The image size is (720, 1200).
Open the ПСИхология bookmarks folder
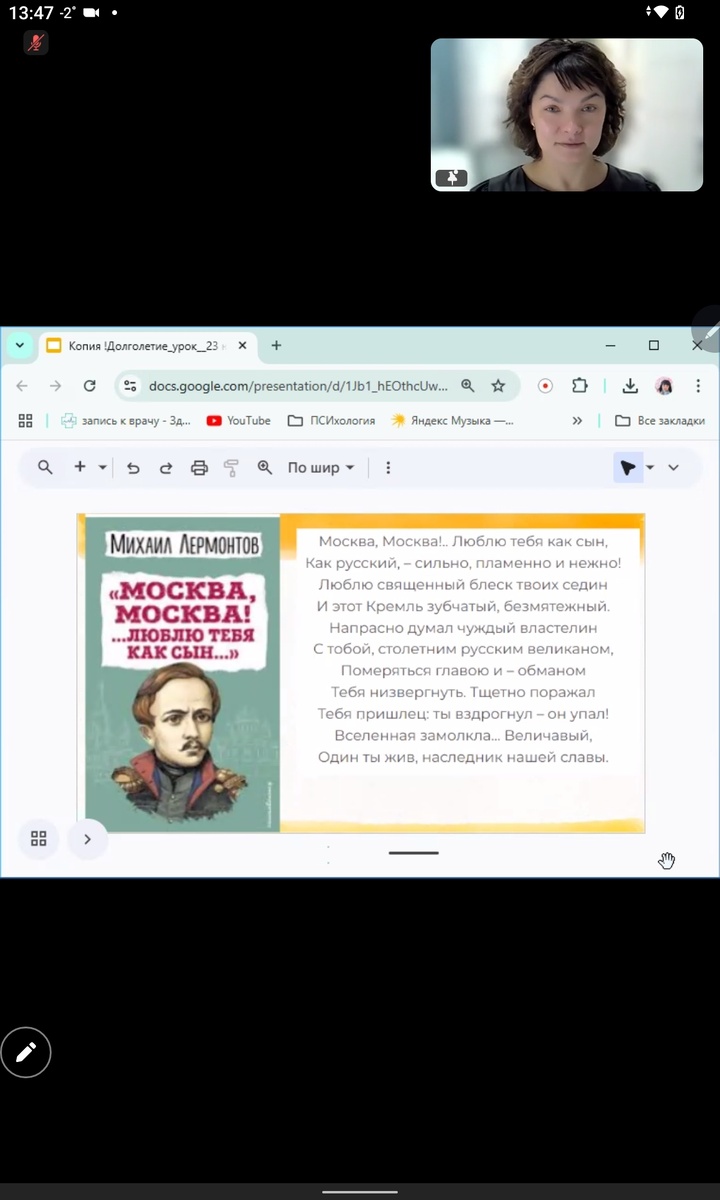331,421
